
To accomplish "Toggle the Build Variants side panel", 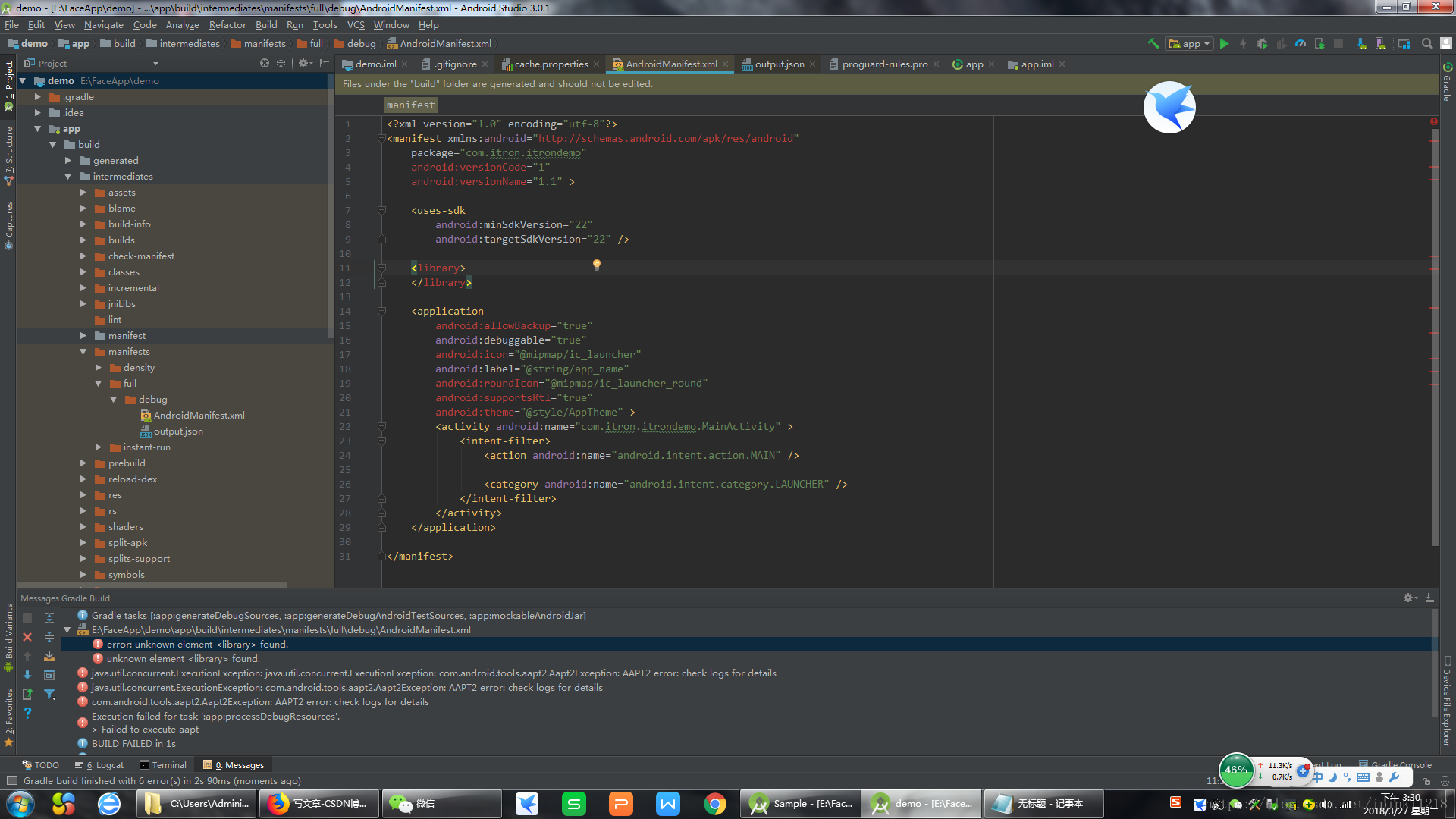I will (8, 635).
